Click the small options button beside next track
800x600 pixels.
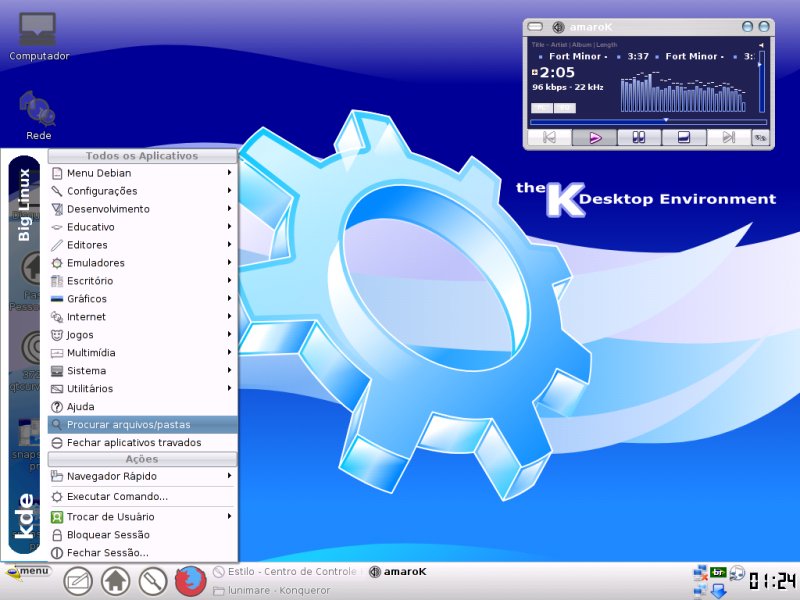point(761,137)
